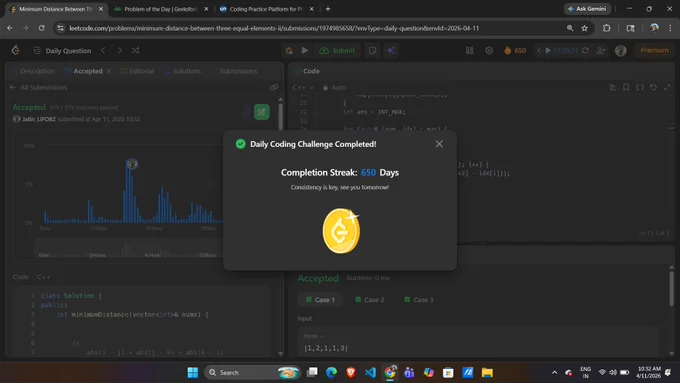The width and height of the screenshot is (680, 383).
Task: Open the LeetCode settings gear
Action: point(489,51)
